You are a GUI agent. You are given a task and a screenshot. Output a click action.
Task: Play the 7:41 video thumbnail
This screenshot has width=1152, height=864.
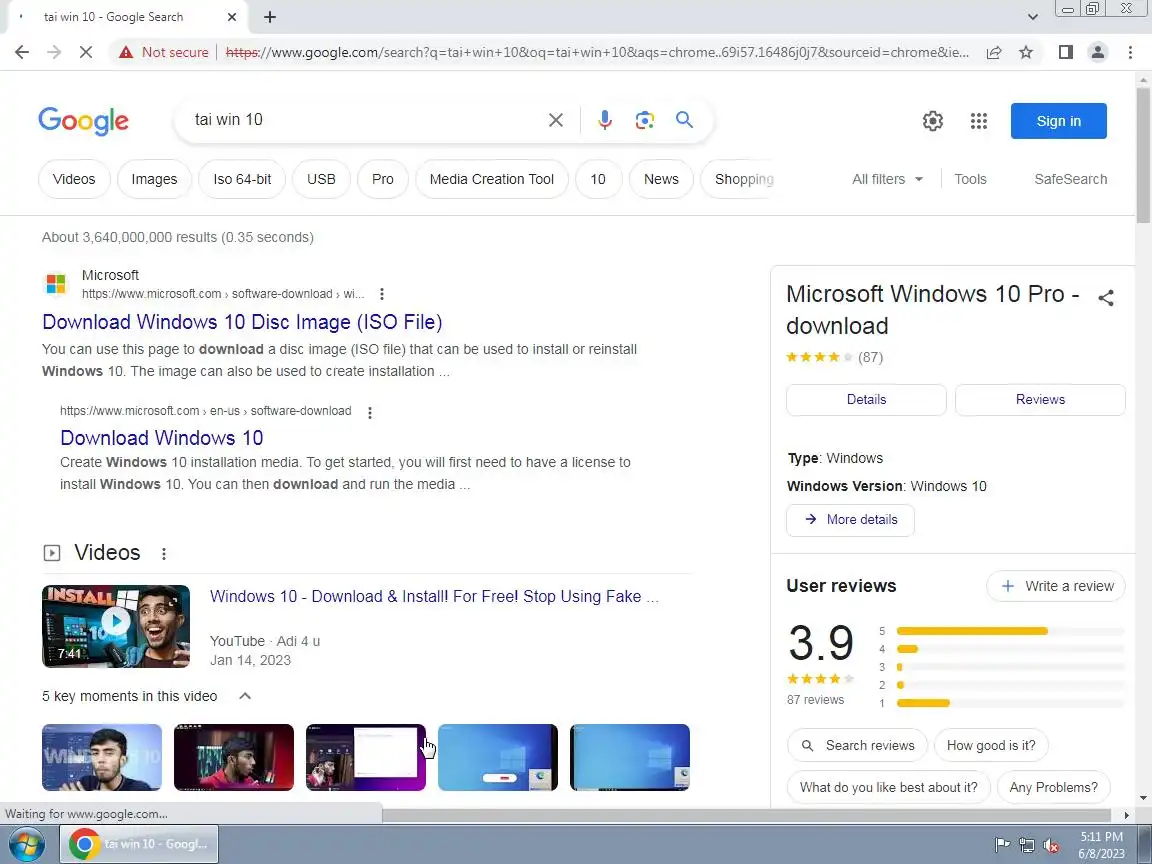click(x=116, y=626)
